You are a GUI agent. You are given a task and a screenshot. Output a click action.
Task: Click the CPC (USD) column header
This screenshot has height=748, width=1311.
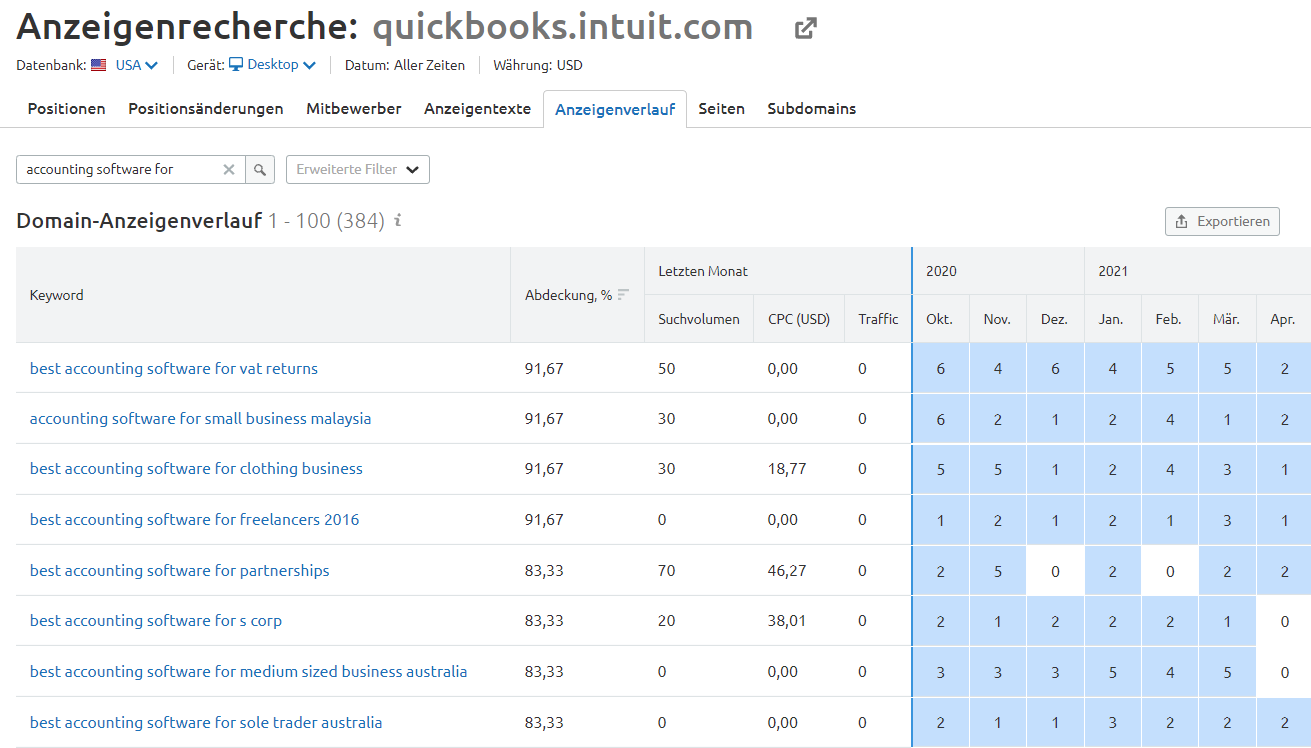tap(799, 319)
